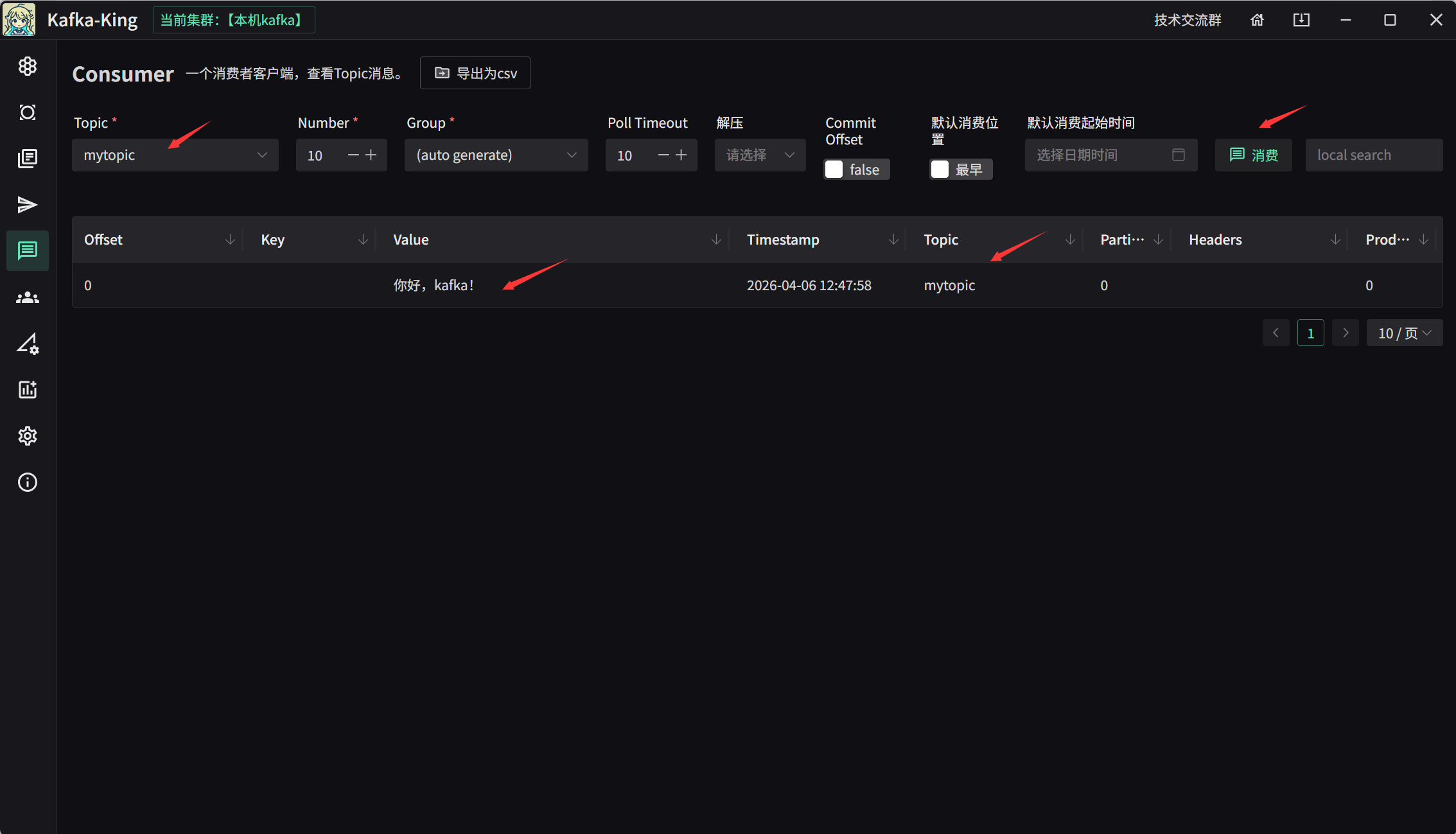Open the producer send icon
1456x834 pixels.
(27, 205)
